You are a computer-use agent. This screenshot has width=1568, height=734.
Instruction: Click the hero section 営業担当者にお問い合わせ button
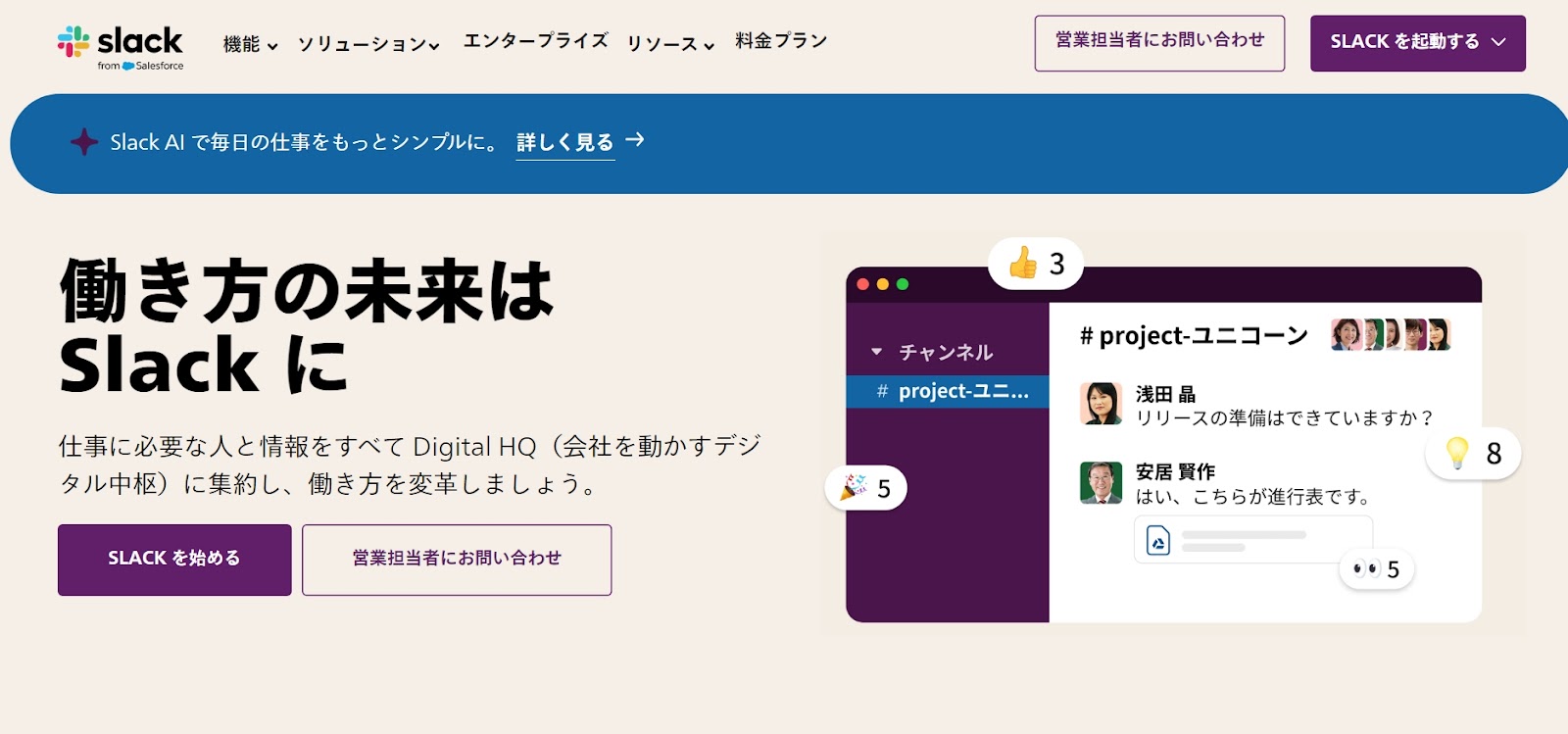coord(457,560)
